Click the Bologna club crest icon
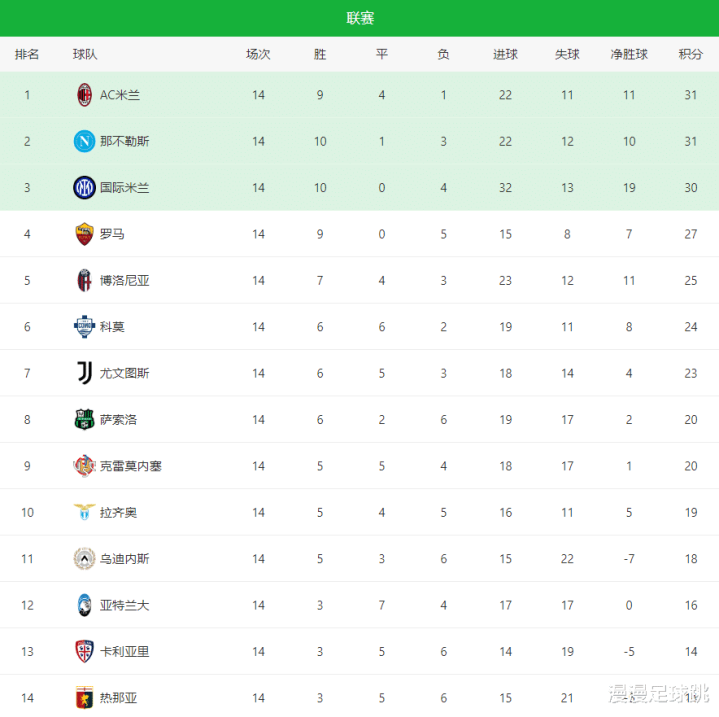This screenshot has height=717, width=719. tap(84, 280)
